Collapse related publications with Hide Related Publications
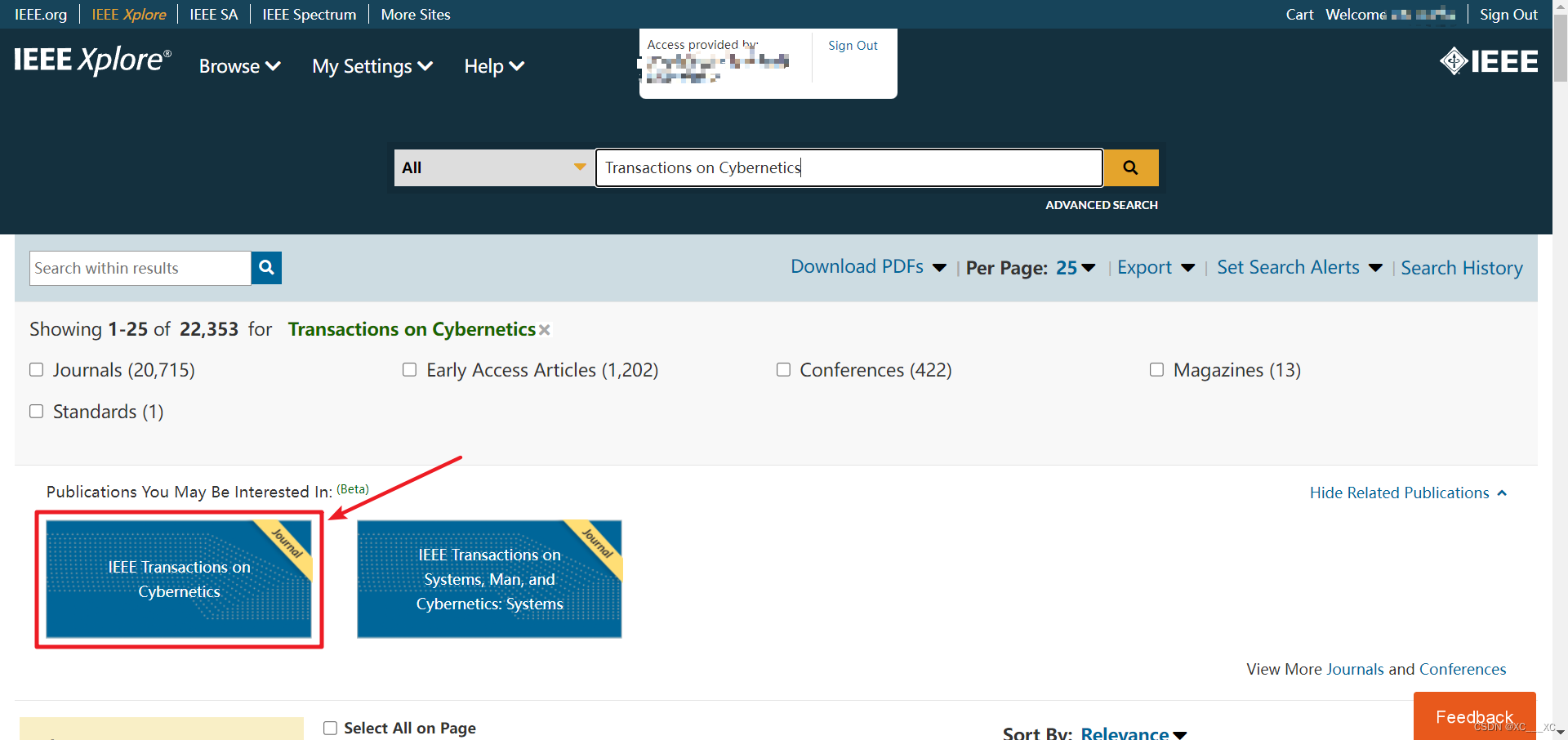Screen dimensions: 1568x740 [1408, 493]
